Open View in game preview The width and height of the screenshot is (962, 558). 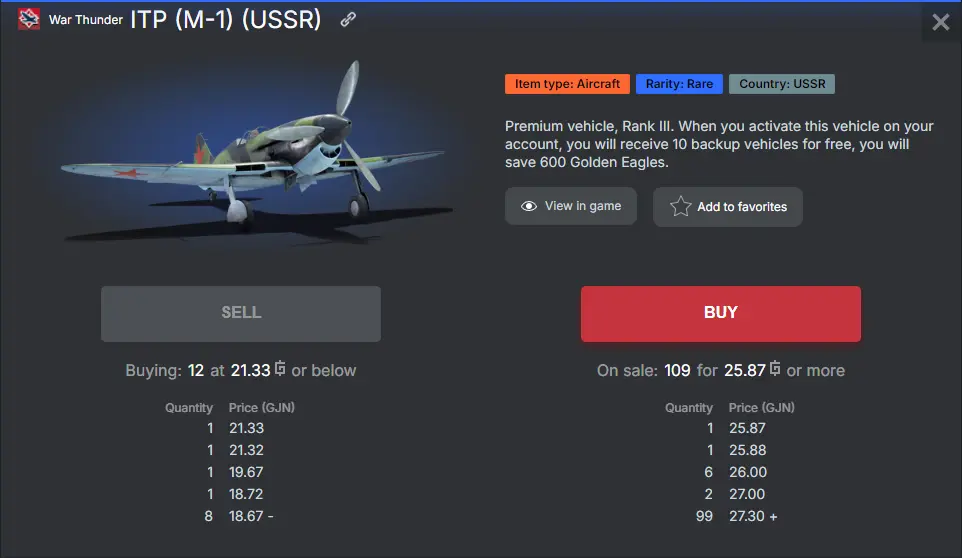(571, 206)
